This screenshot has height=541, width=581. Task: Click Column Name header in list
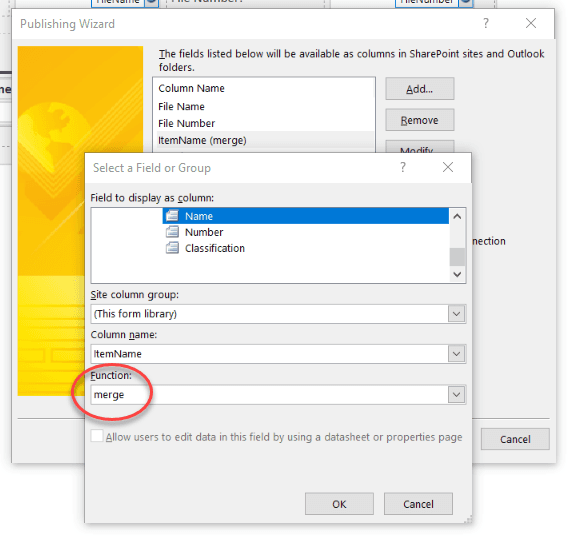click(191, 88)
